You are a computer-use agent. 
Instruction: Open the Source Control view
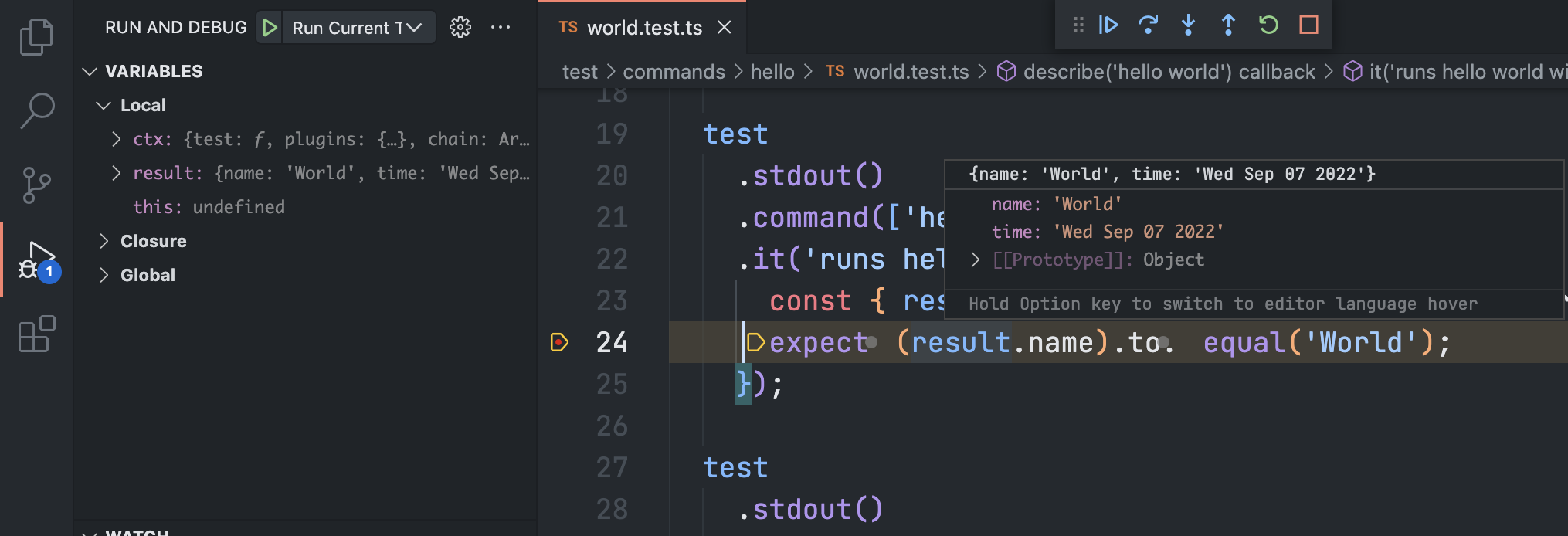36,185
